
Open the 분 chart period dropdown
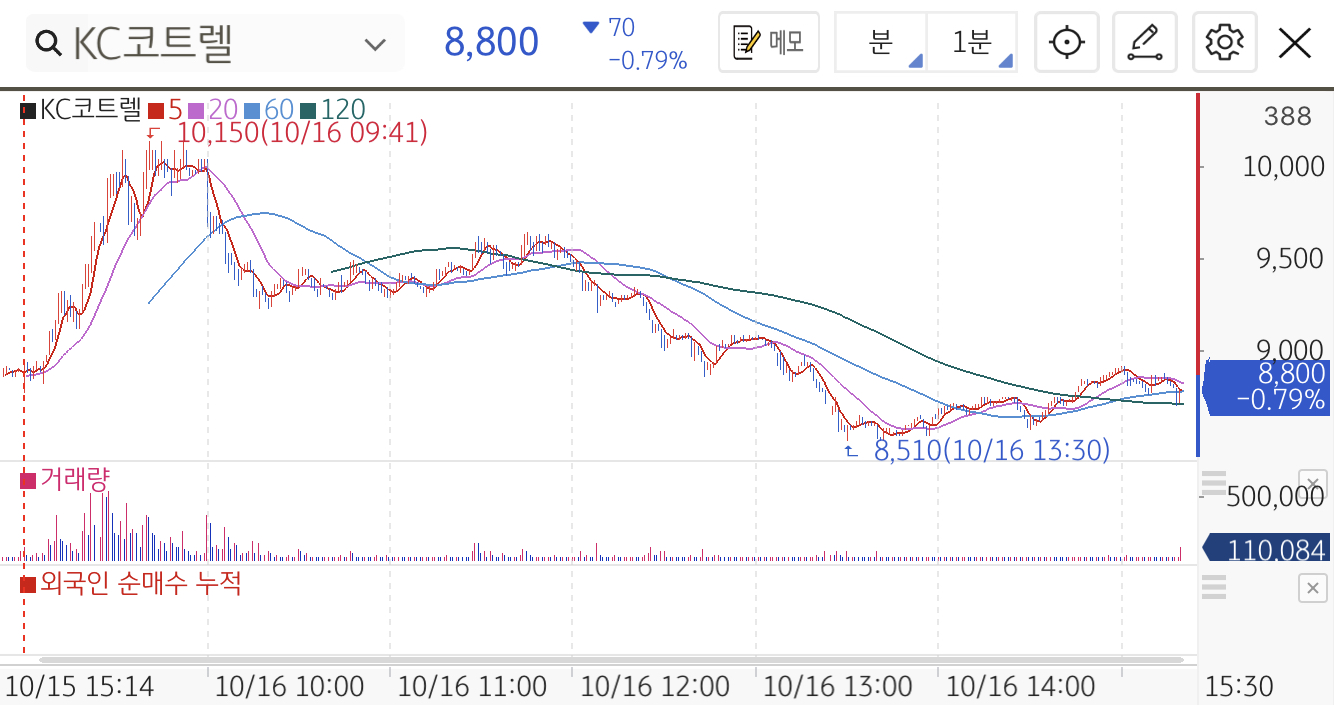coord(881,42)
